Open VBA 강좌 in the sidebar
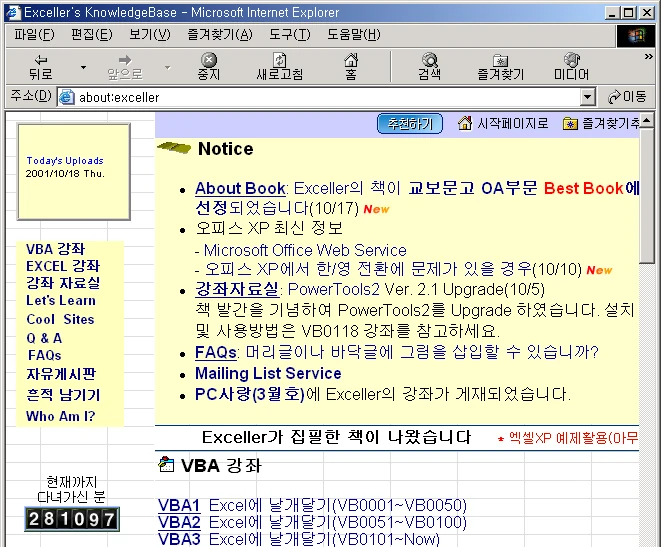 click(55, 249)
